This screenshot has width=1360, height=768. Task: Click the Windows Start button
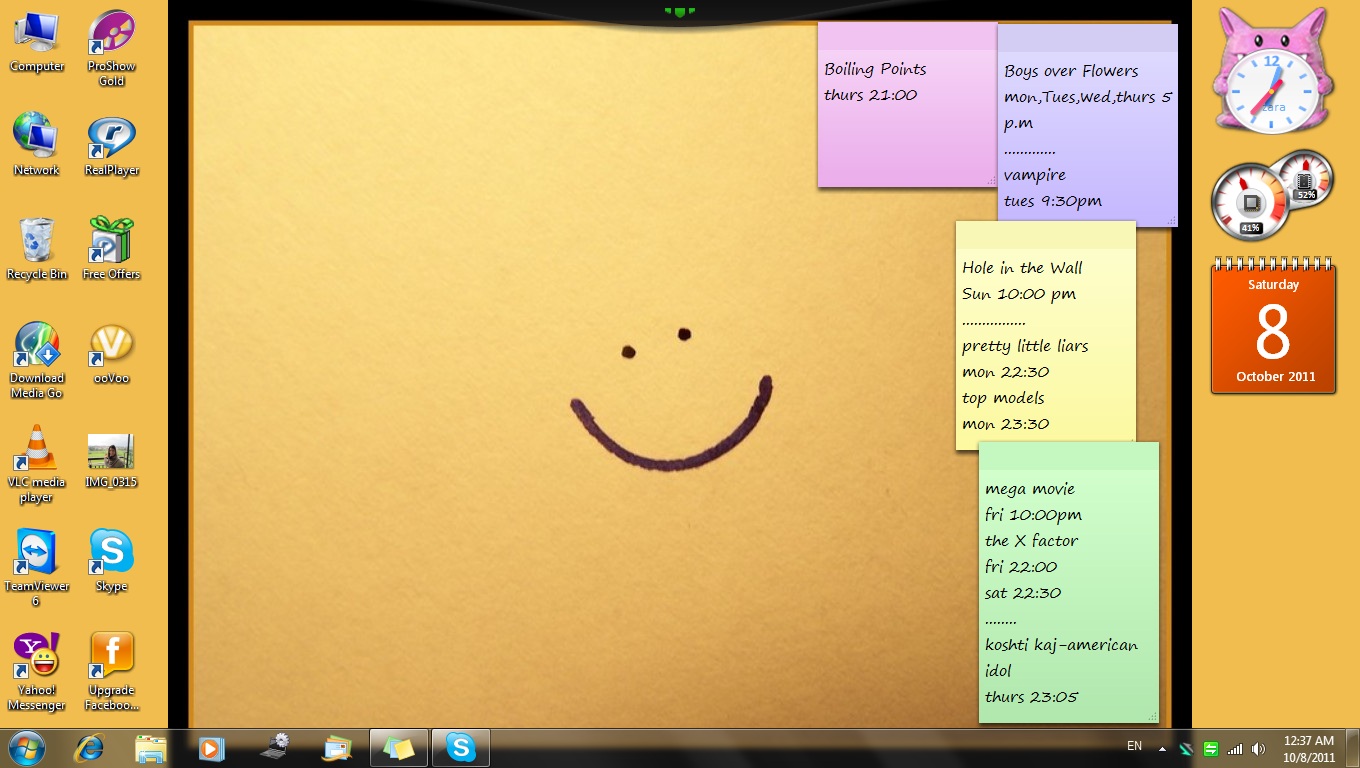pos(26,748)
